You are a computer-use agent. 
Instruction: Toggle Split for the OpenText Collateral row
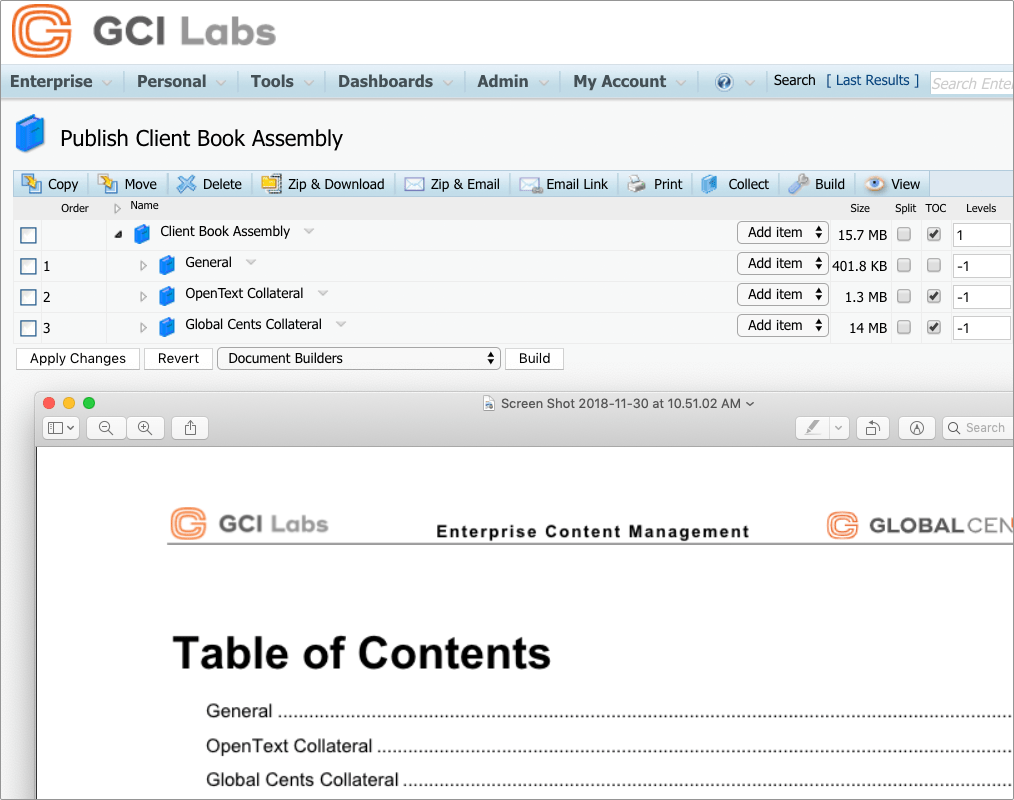tap(904, 296)
